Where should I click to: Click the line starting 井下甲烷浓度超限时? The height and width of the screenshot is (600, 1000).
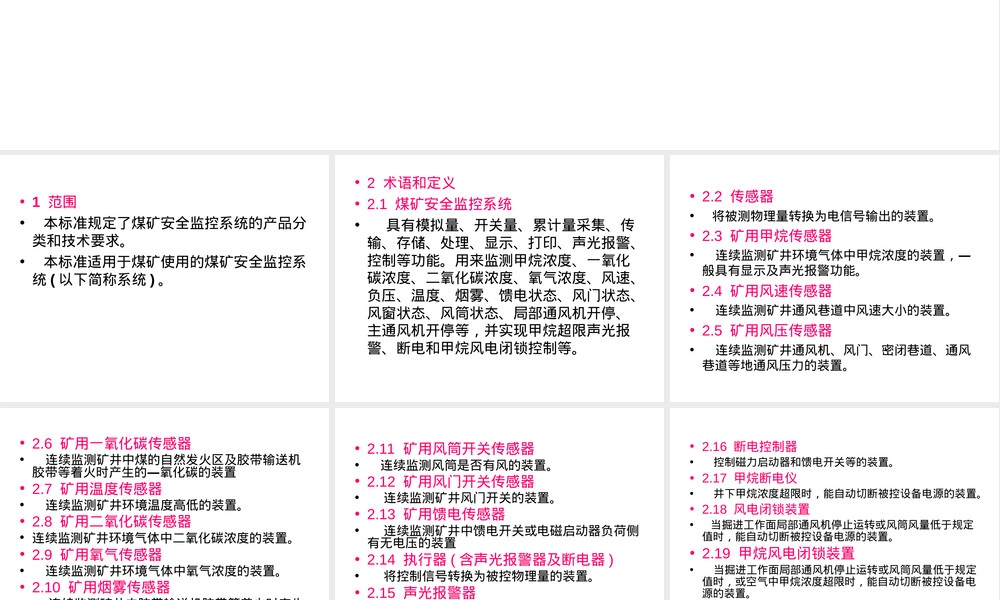pos(848,494)
